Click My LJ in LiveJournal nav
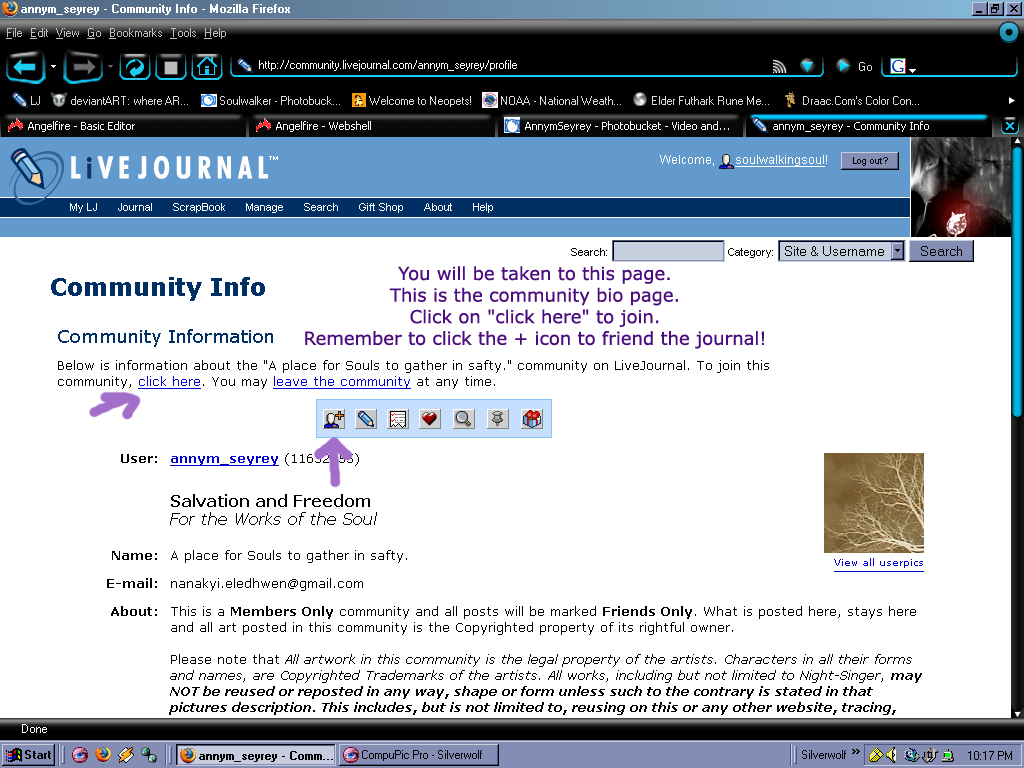 pos(84,207)
